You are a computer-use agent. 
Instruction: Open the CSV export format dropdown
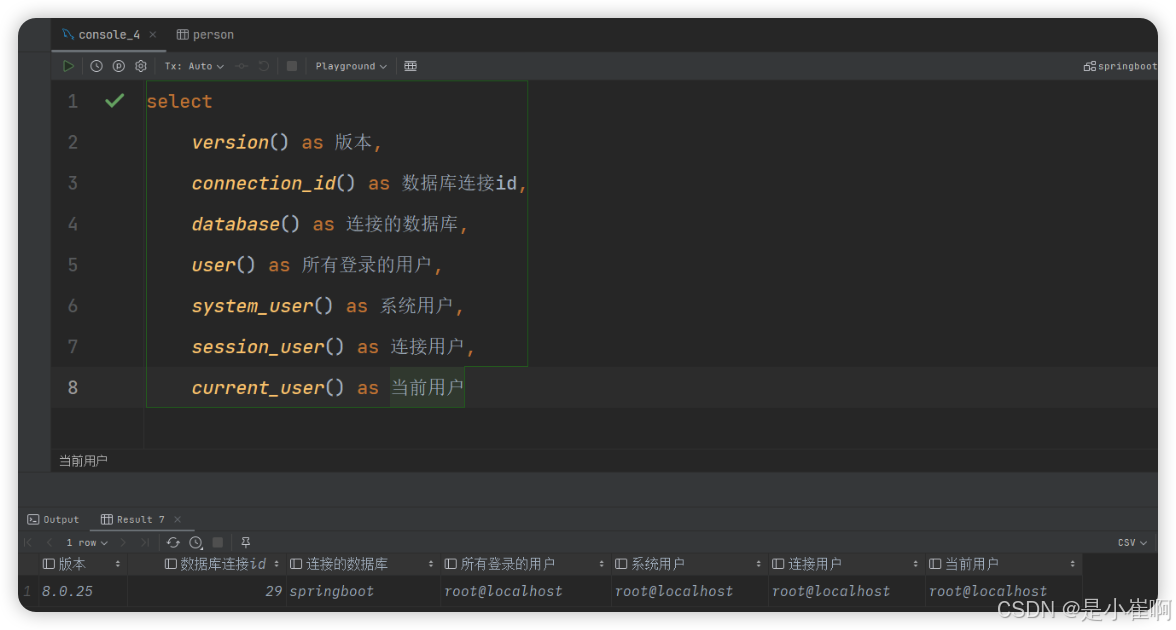point(1132,542)
